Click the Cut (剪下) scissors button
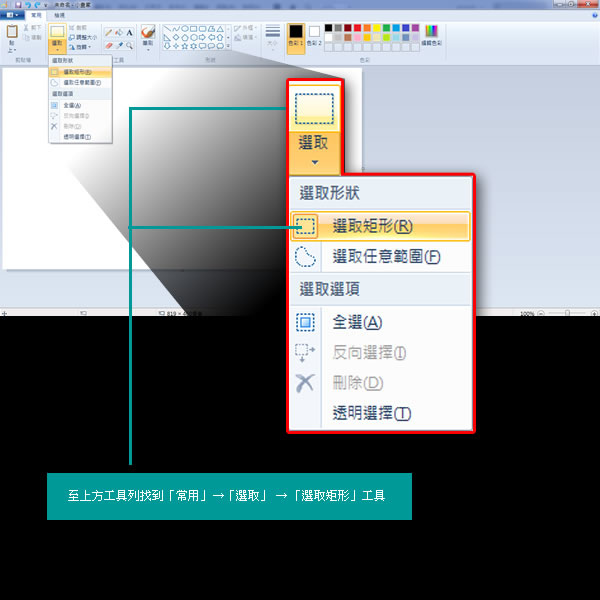 point(32,28)
